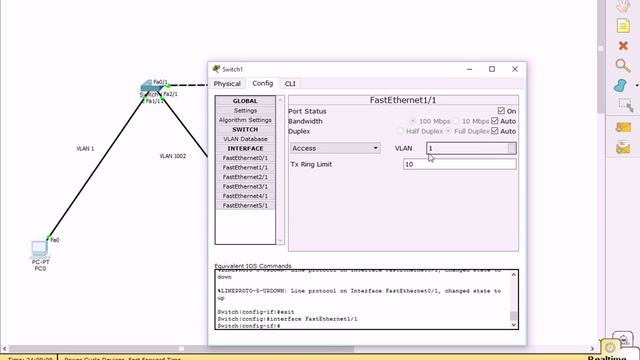Select the Half Duplex option
Viewport: 640px width, 360px height.
[x=400, y=131]
